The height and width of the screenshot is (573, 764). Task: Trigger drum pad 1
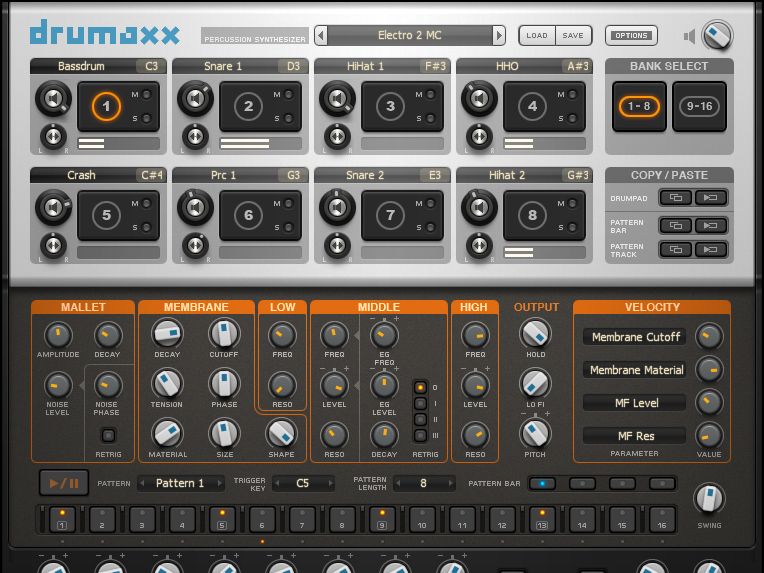click(x=106, y=106)
